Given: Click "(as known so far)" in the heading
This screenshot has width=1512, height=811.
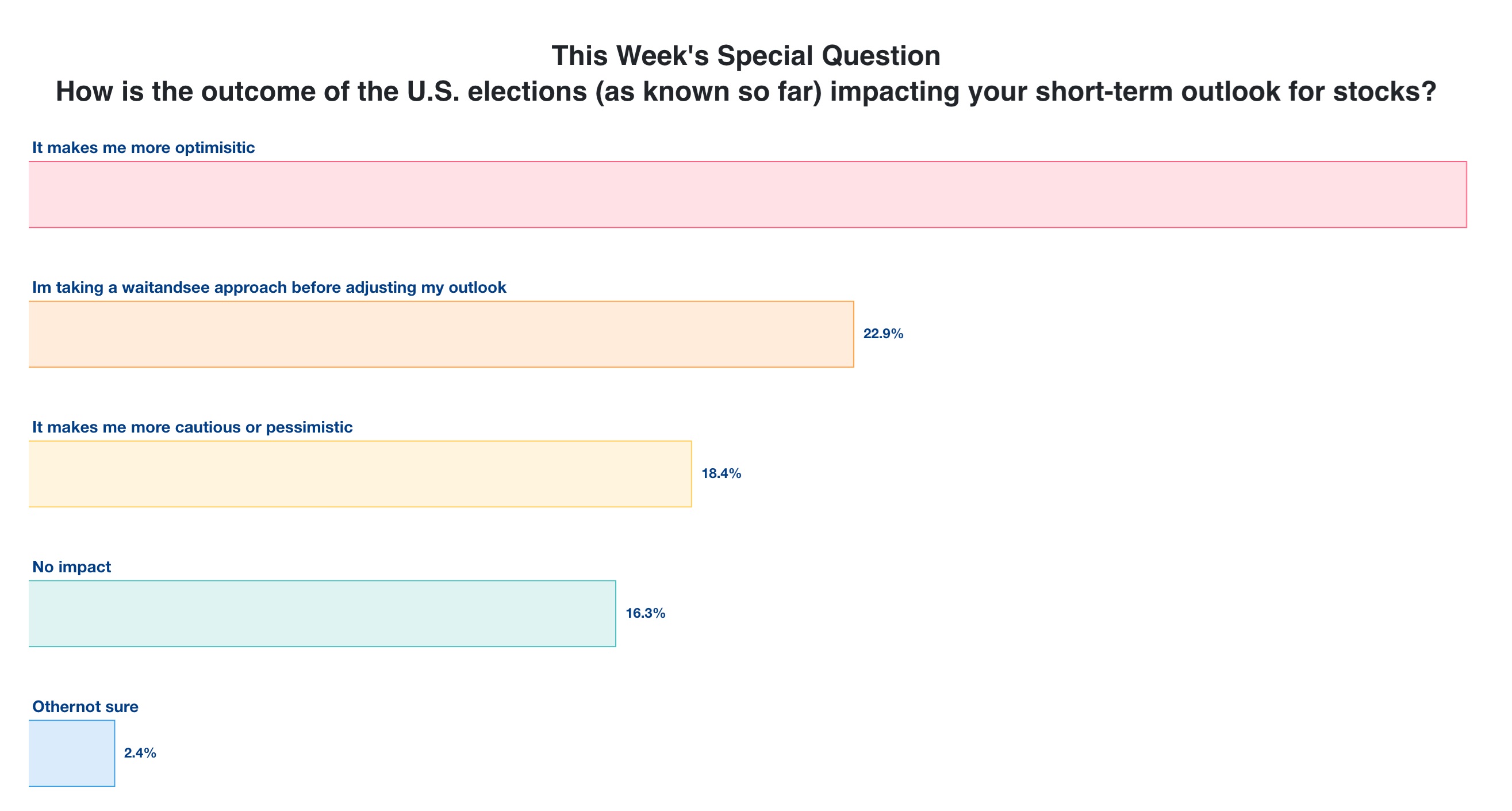Looking at the screenshot, I should [x=708, y=91].
